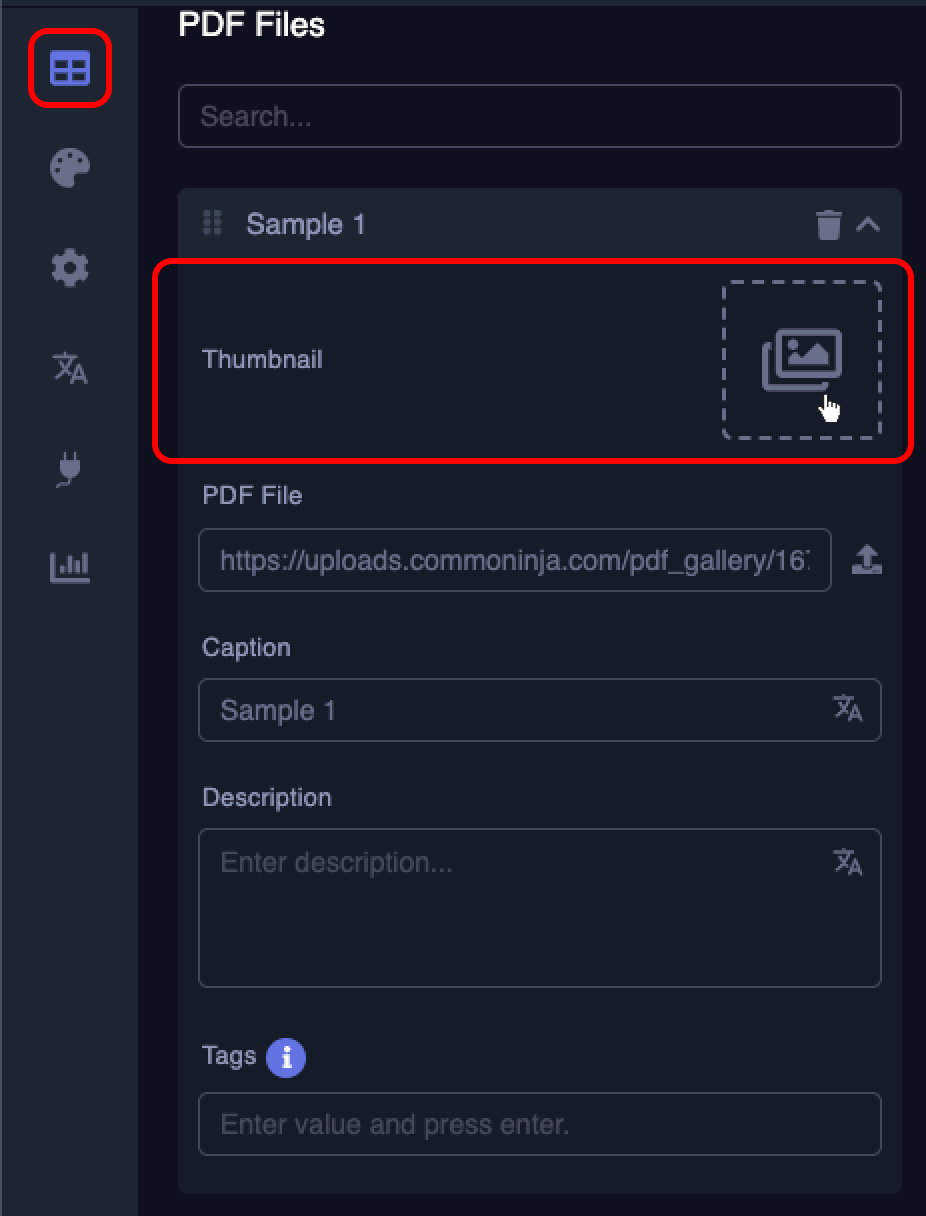The image size is (926, 1216).
Task: Translate the Caption field via icon
Action: (x=848, y=709)
